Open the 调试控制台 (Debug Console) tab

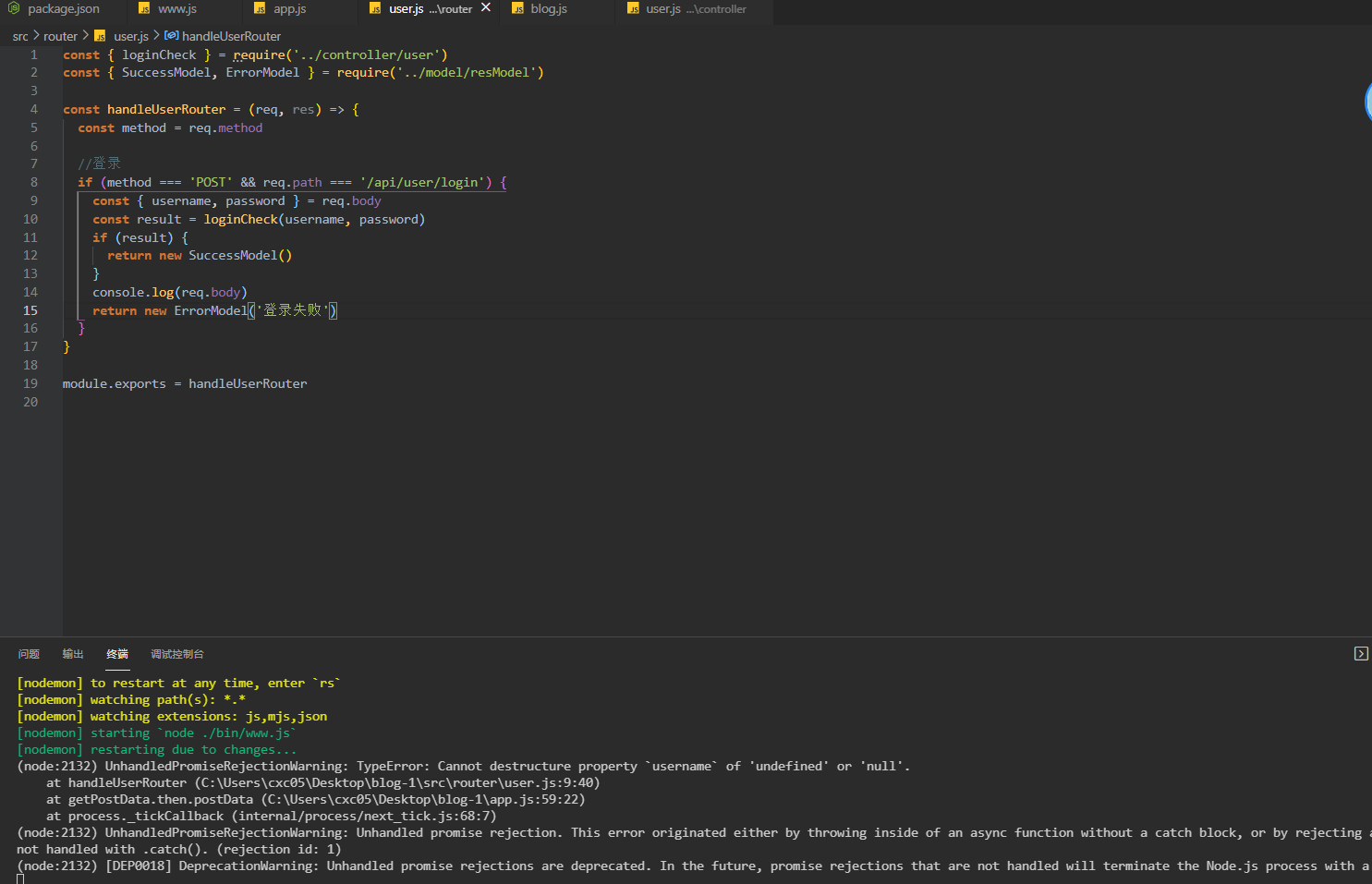tap(177, 654)
